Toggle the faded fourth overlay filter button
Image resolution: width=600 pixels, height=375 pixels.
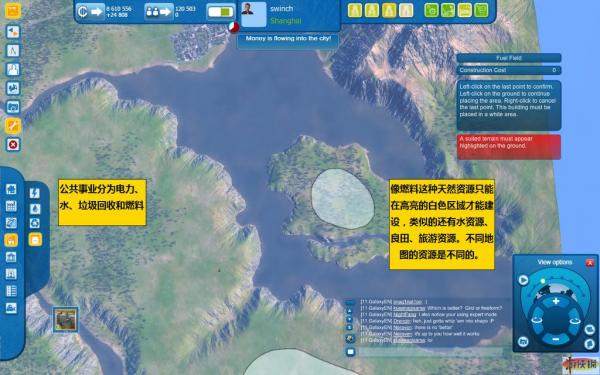pos(406,10)
